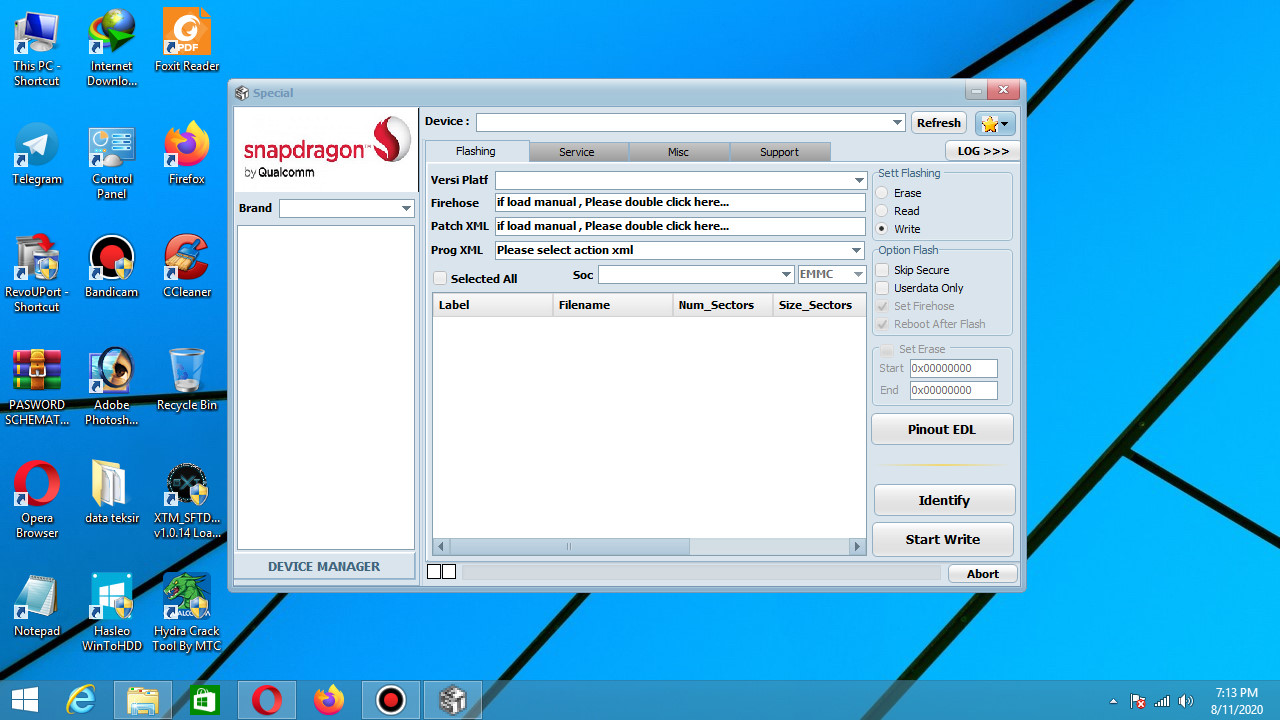Open PASWORD SCHEMATIC archive on desktop

[36, 387]
